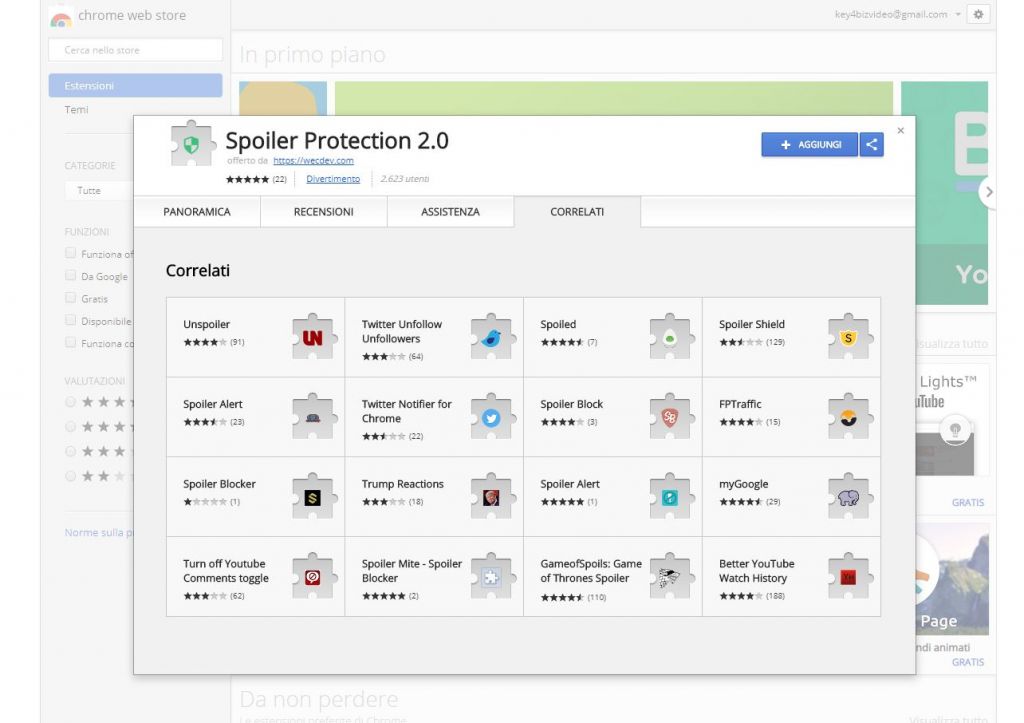Image resolution: width=1024 pixels, height=723 pixels.
Task: Click the Spoiler Alert icon rated 23 reviews
Action: pos(313,417)
